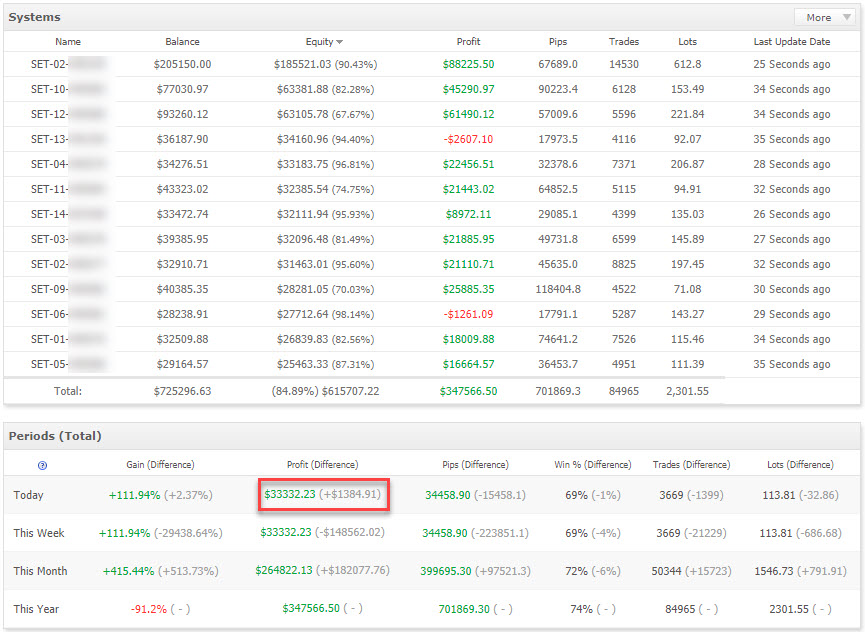Click Today's lots 113.81 (-32.86)
This screenshot has width=865, height=632.
800,495
